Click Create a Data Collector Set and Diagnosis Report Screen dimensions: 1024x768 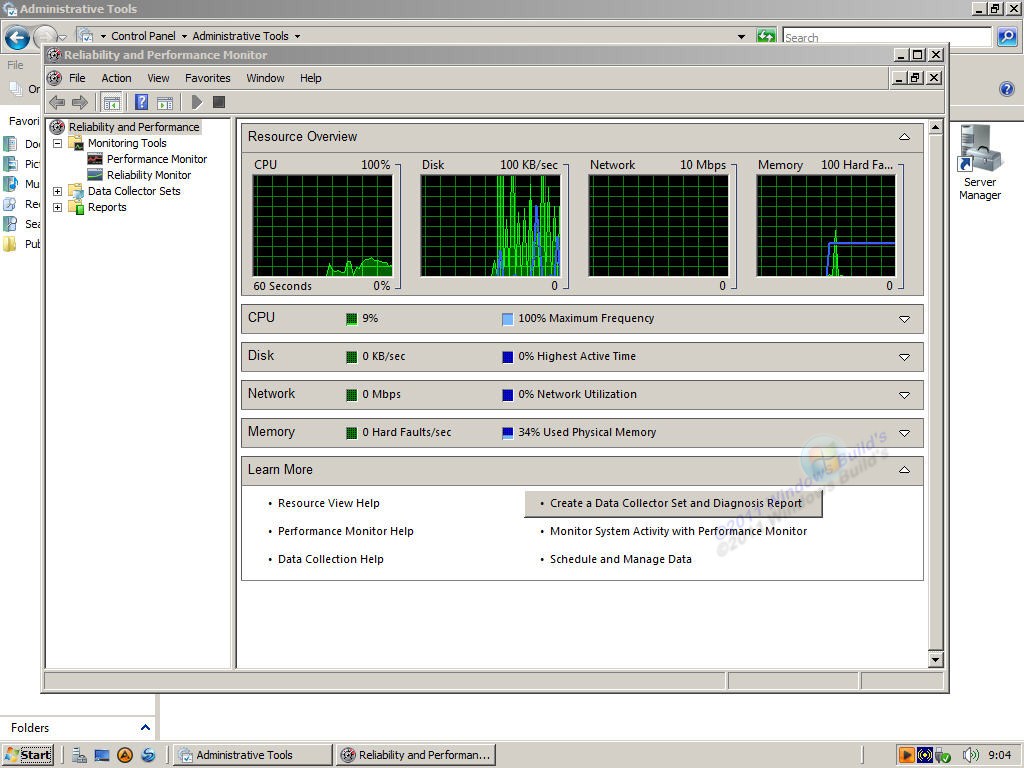(x=675, y=503)
